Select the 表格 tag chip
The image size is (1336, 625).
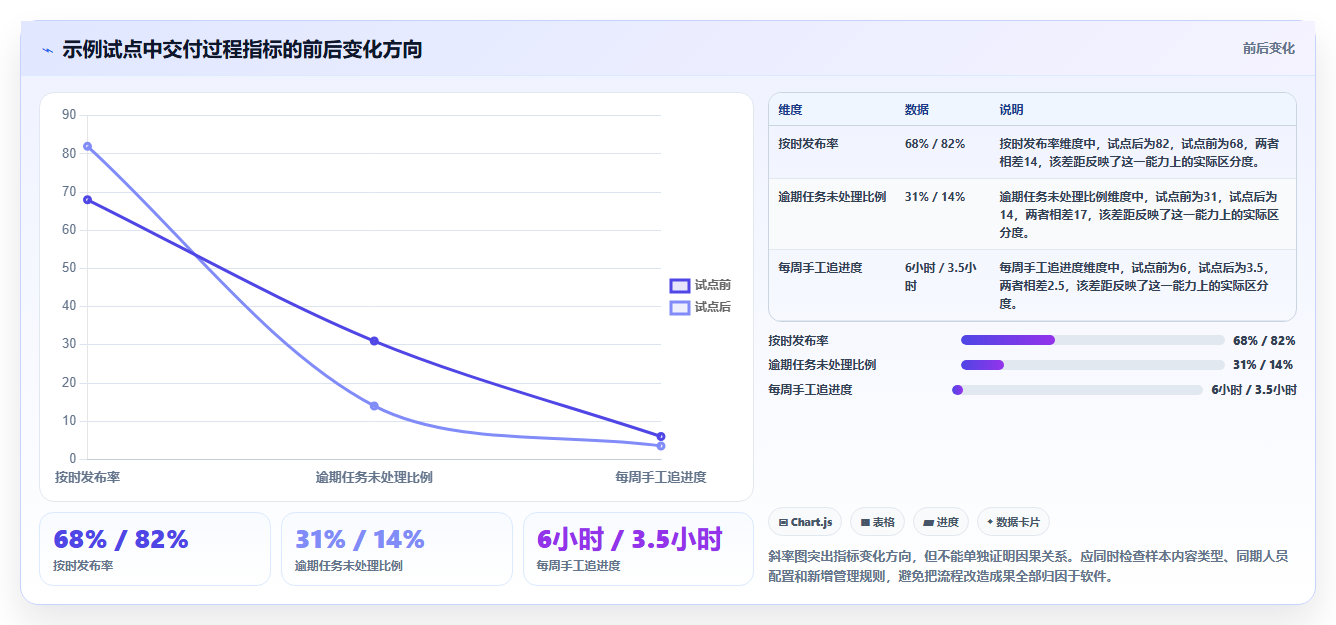point(877,522)
